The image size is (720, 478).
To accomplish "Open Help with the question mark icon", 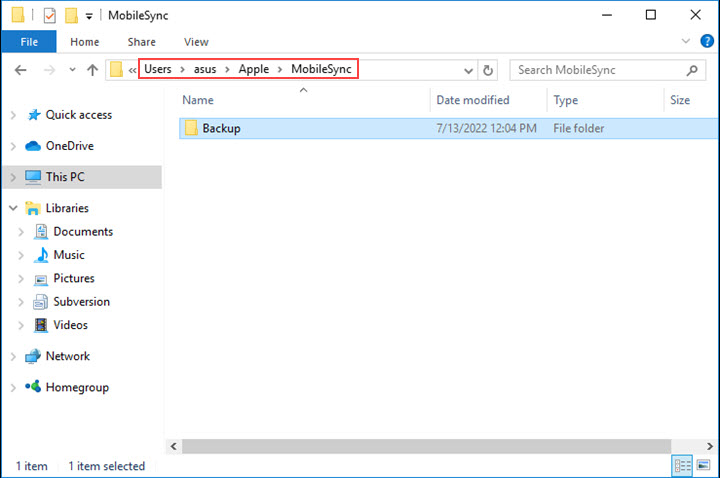I will coord(707,41).
